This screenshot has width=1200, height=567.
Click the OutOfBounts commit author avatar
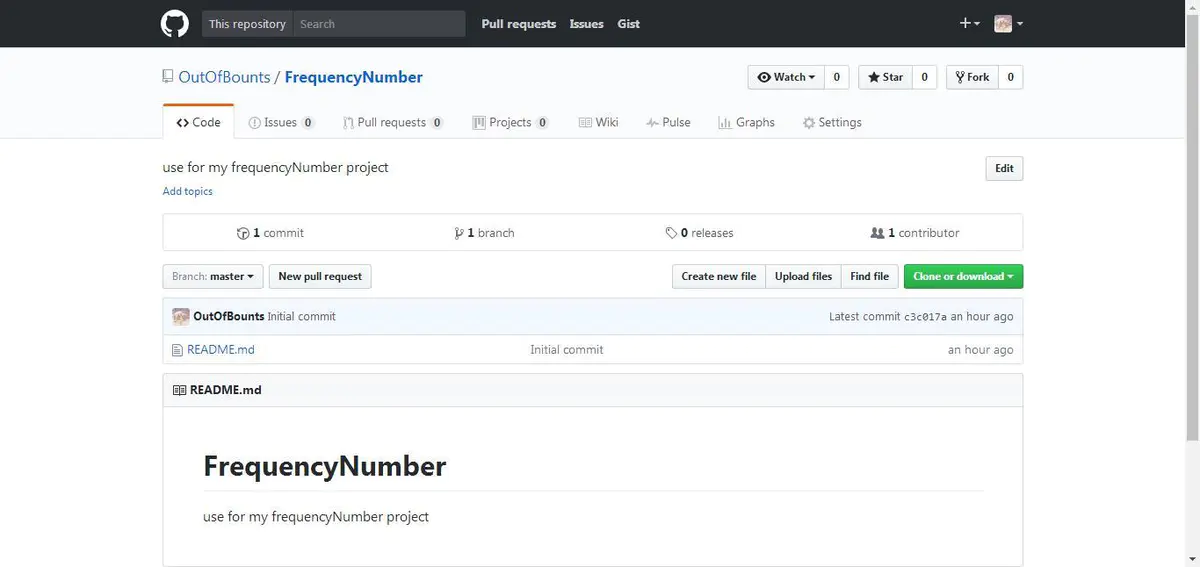point(181,316)
